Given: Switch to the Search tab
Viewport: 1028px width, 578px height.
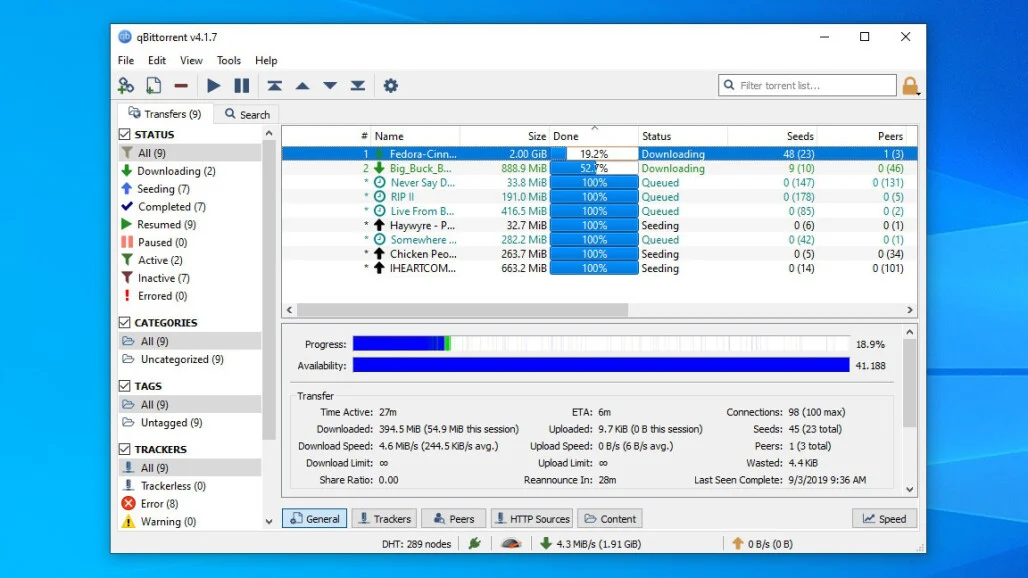Looking at the screenshot, I should click(246, 114).
